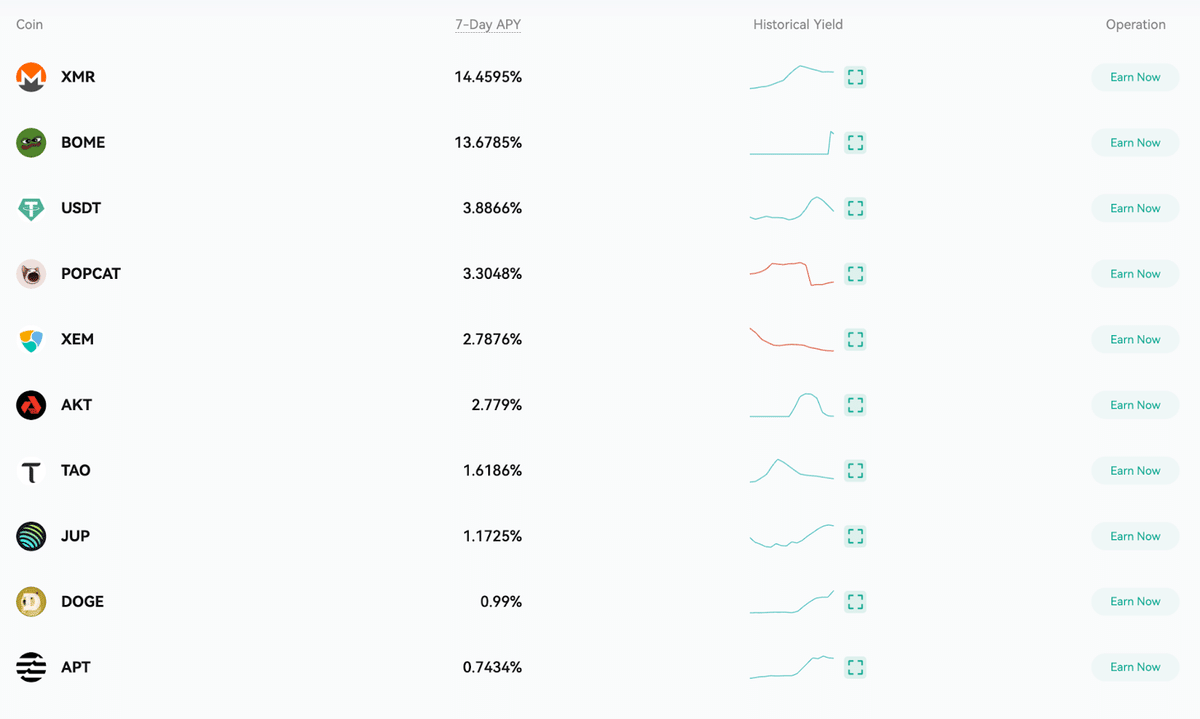The width and height of the screenshot is (1200, 719).
Task: Expand the XEM yield chart icon
Action: (x=855, y=339)
